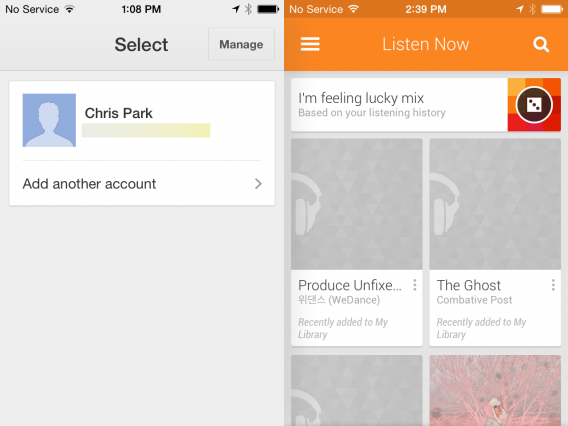Screen dimensions: 568x426
Task: Open the hamburger navigation menu
Action: (x=310, y=44)
